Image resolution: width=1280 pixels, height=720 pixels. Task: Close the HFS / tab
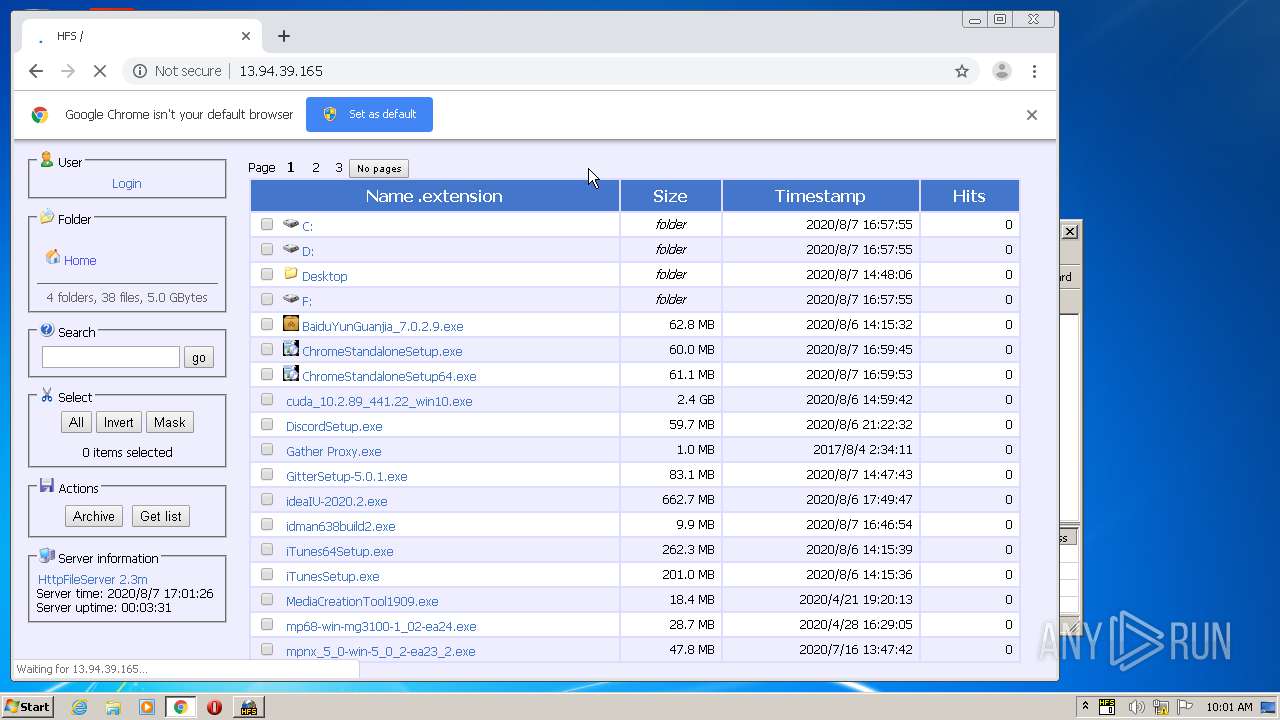246,36
